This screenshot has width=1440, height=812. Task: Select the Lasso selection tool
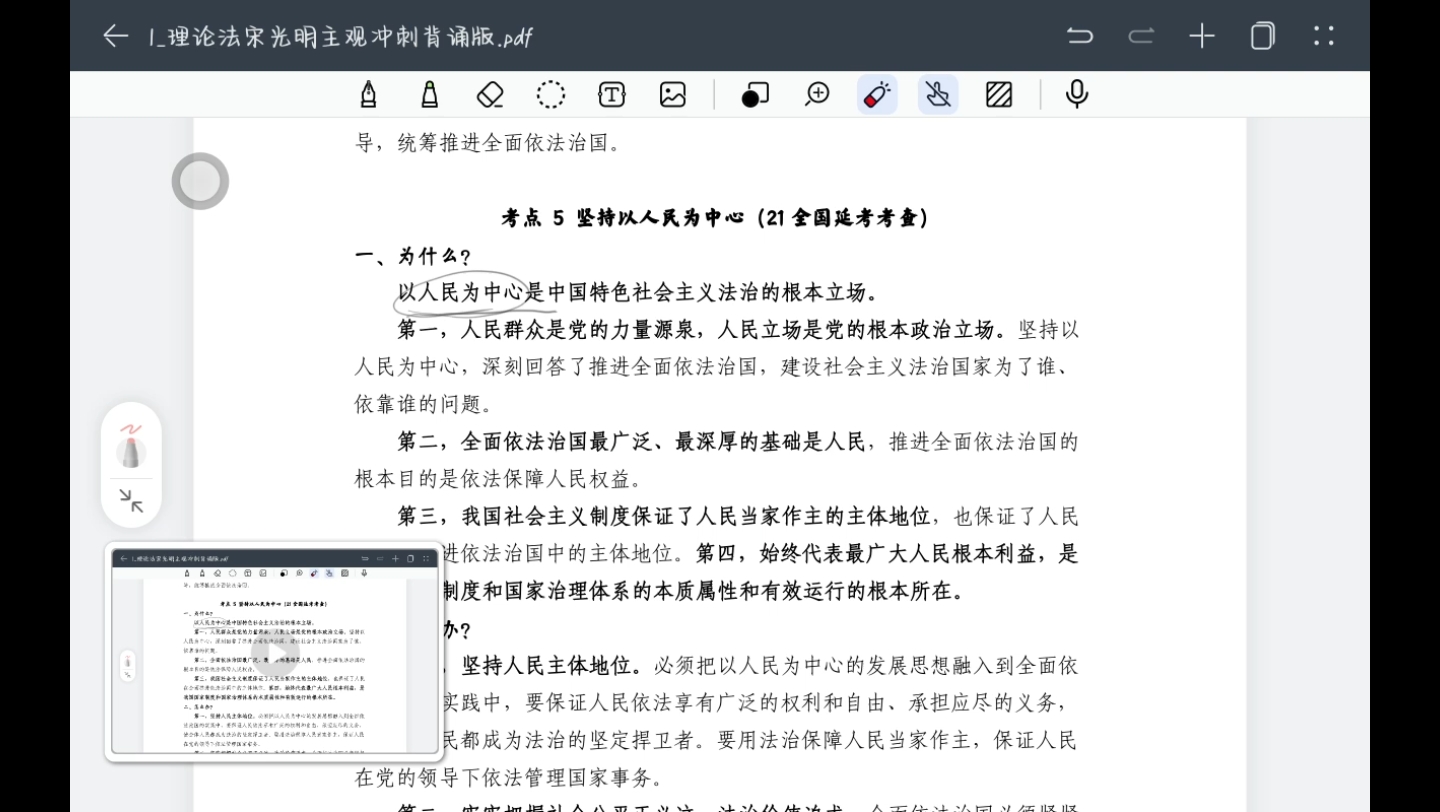551,95
